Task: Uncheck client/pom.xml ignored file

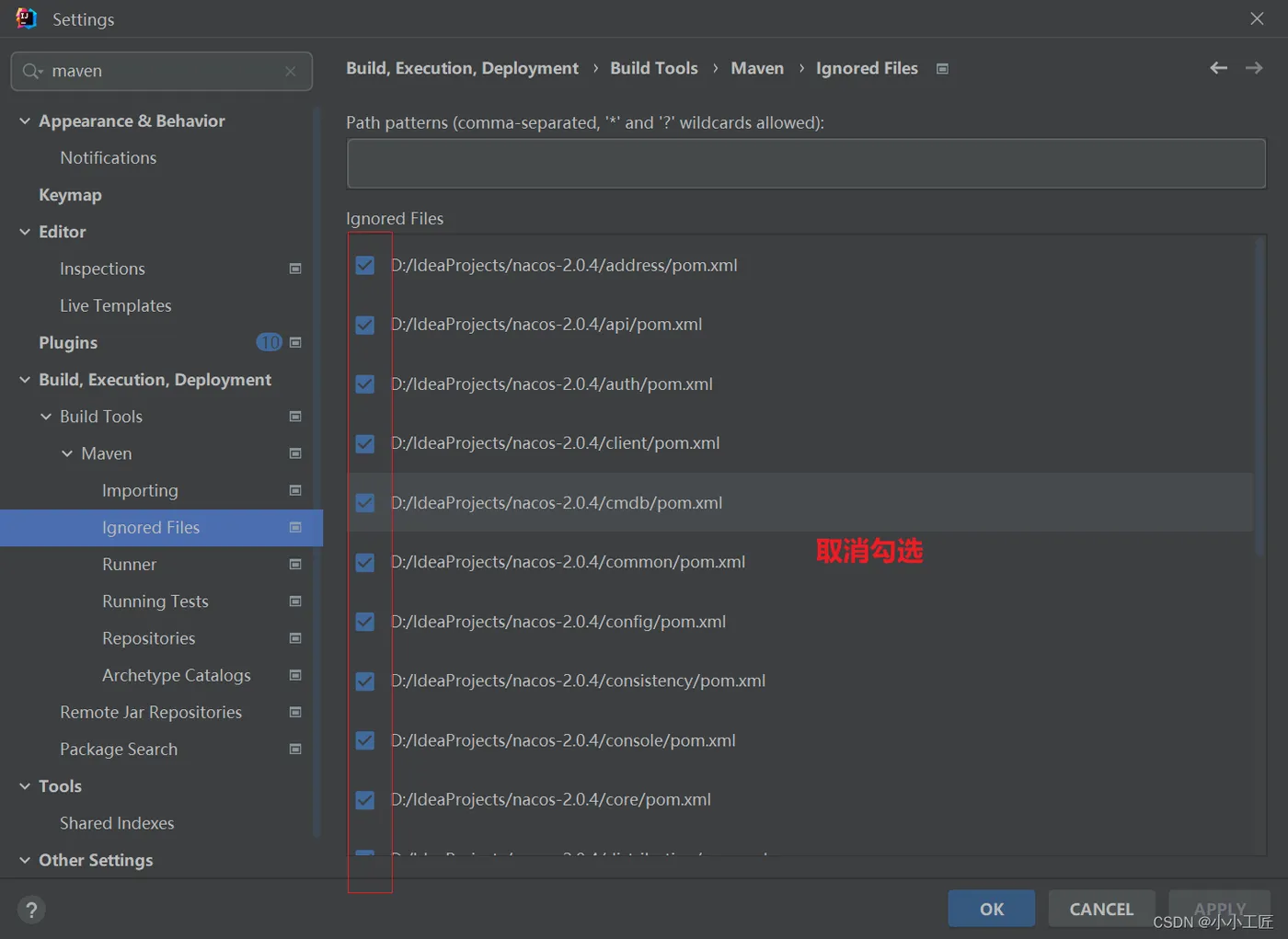Action: 365,443
